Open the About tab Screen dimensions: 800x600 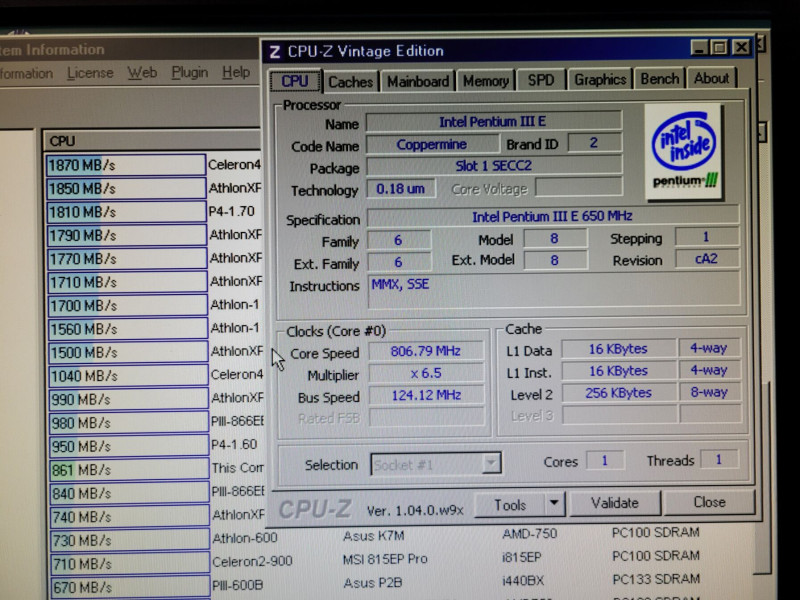[711, 79]
